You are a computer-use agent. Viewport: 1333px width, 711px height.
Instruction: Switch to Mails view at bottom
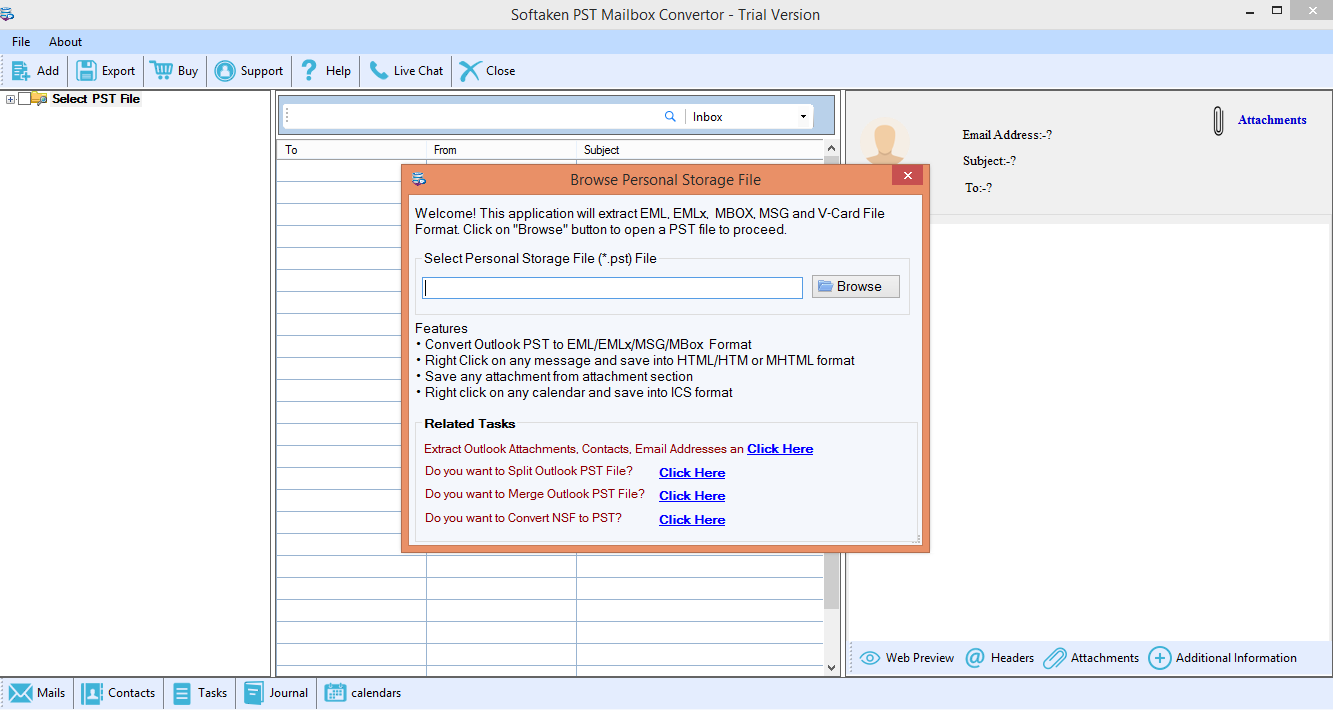[37, 693]
